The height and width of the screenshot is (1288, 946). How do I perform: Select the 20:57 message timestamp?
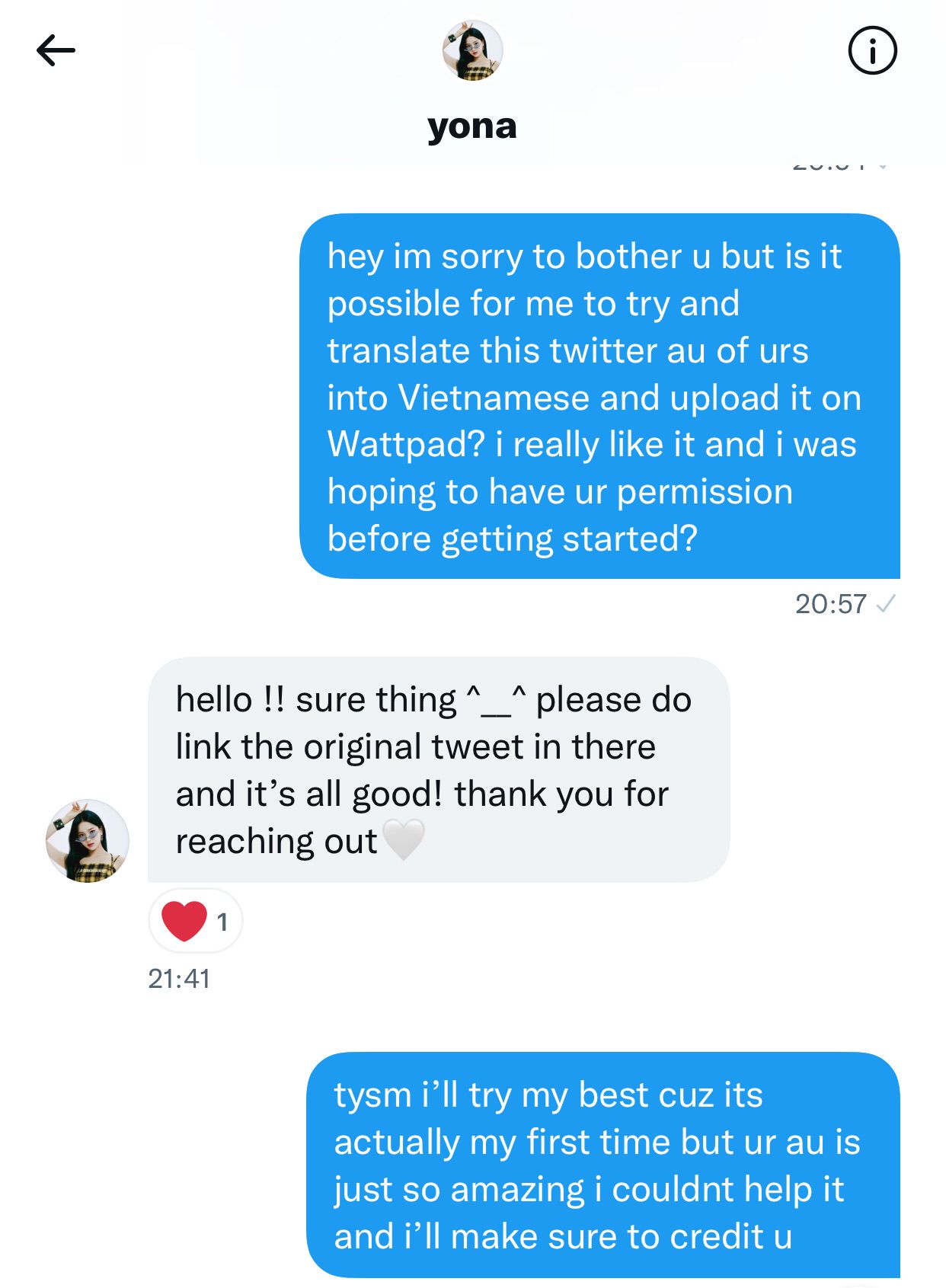pyautogui.click(x=830, y=604)
